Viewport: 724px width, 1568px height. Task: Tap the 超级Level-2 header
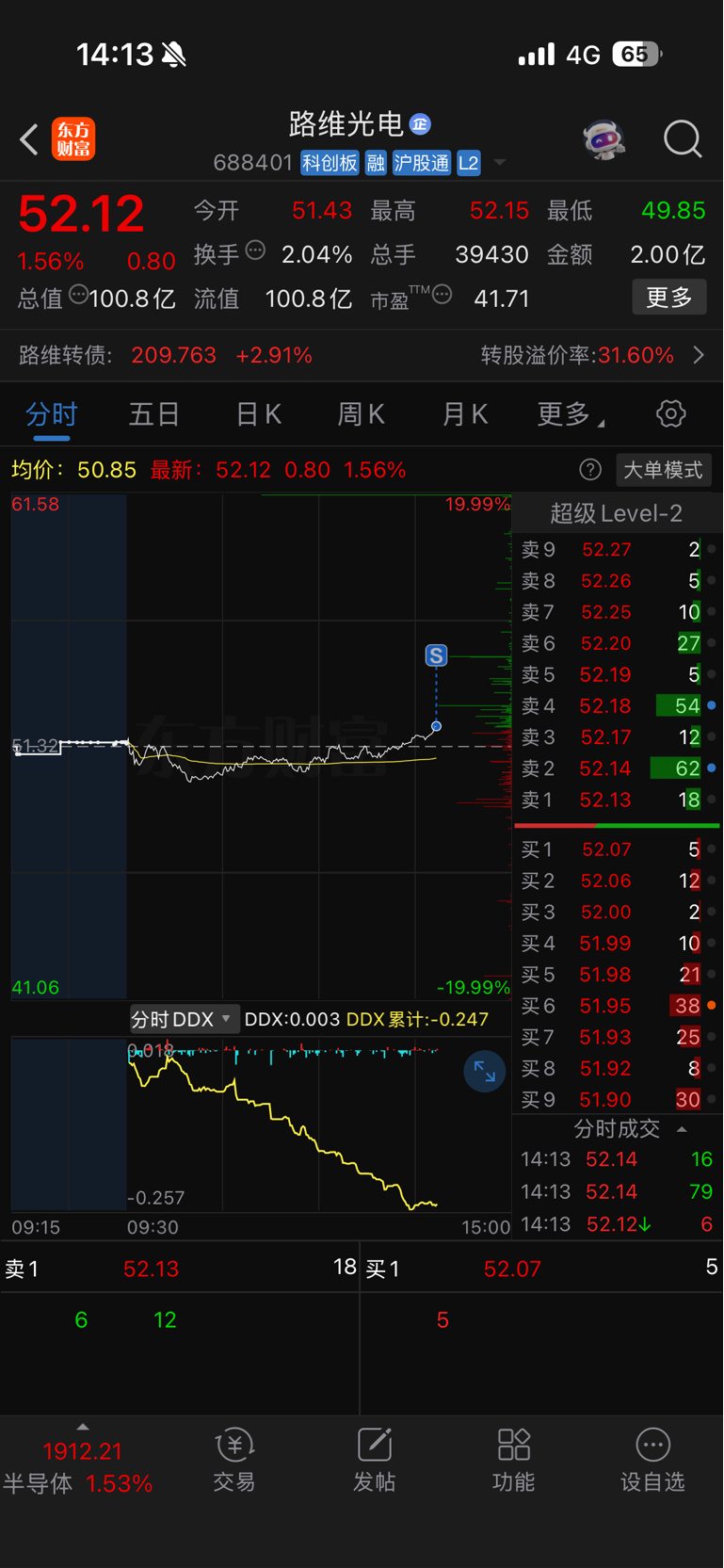click(617, 513)
